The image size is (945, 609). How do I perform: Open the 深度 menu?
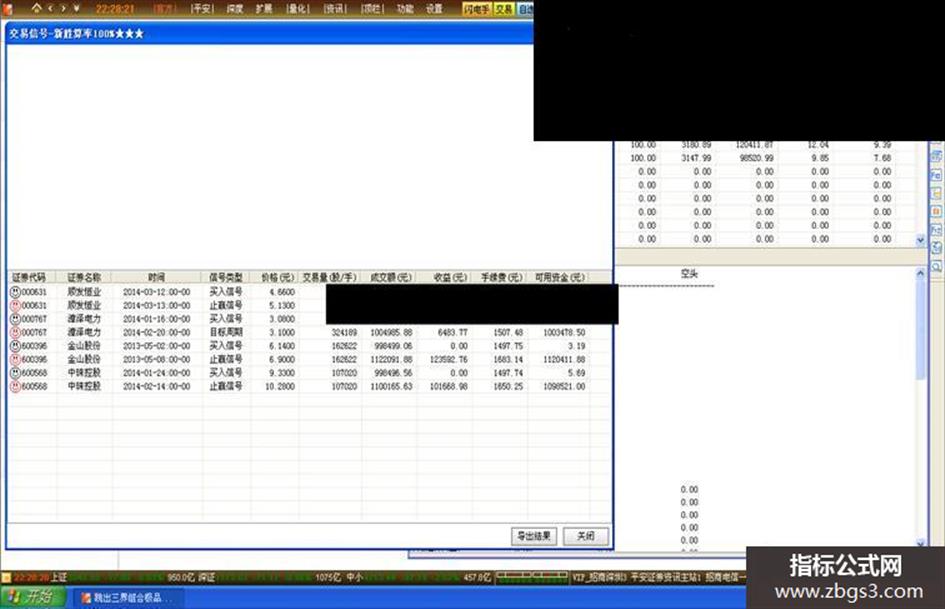[x=234, y=8]
